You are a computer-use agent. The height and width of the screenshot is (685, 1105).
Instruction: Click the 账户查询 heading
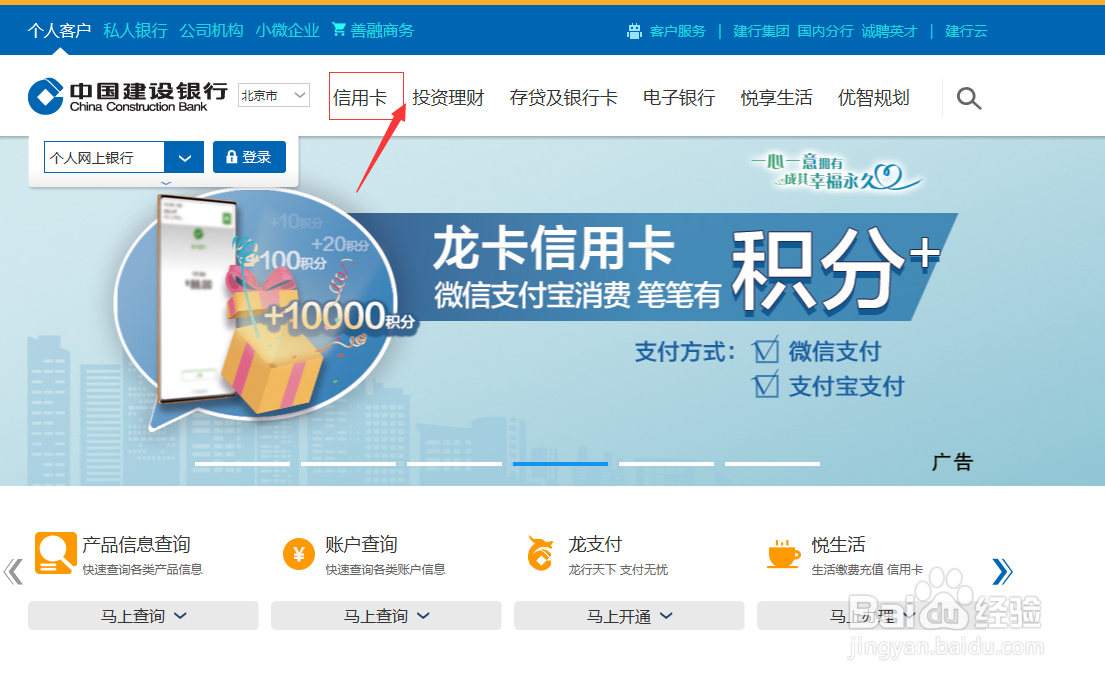click(x=362, y=544)
